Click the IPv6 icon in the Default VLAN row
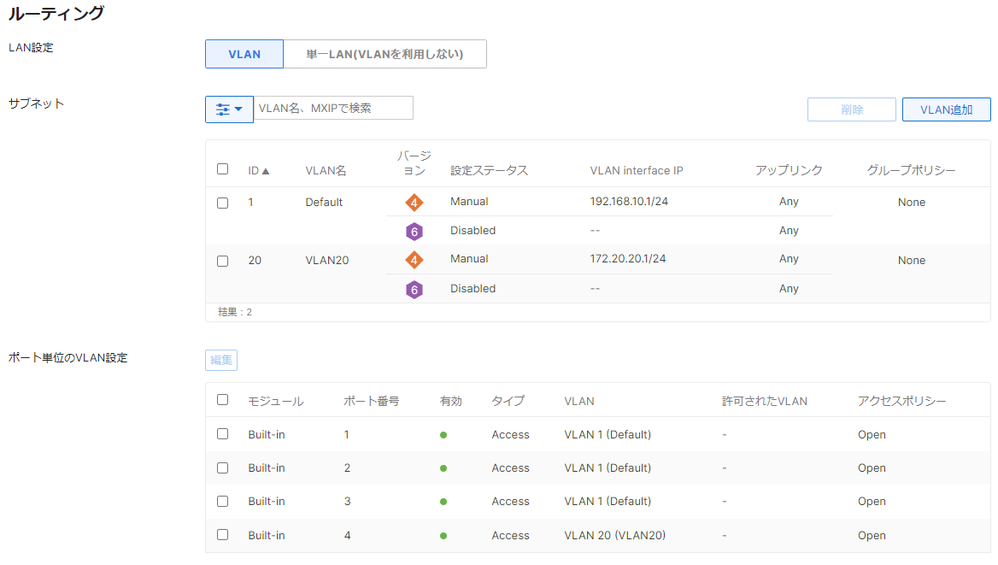998x565 pixels. coord(414,231)
